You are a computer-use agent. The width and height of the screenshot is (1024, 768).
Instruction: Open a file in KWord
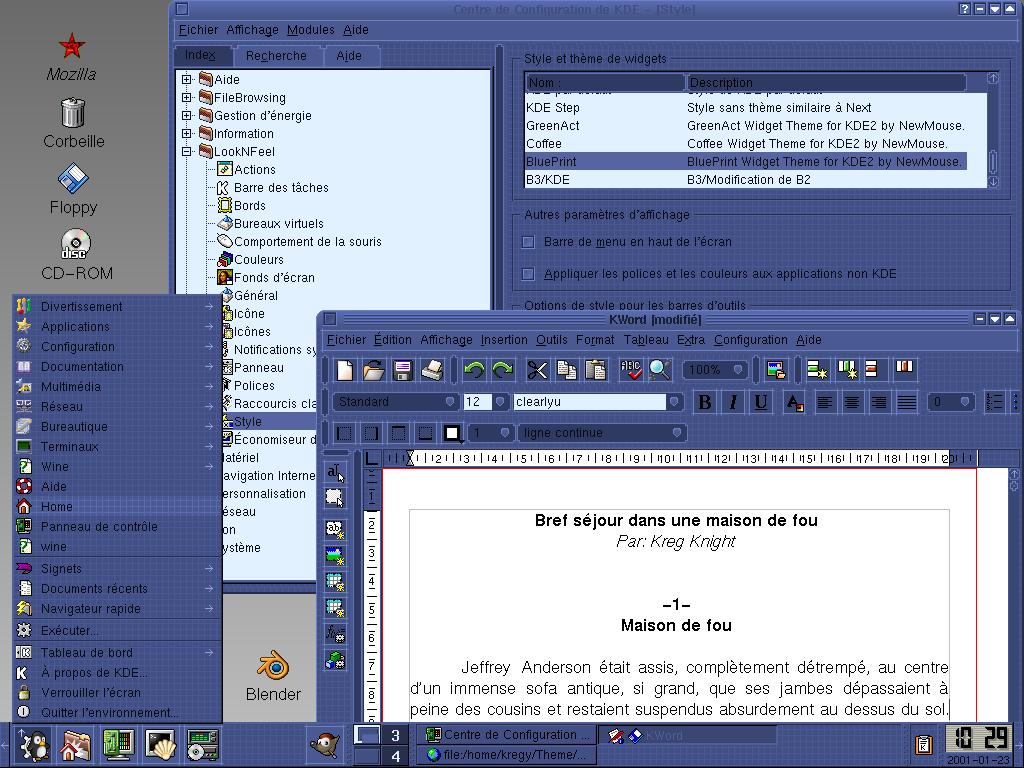pyautogui.click(x=374, y=370)
